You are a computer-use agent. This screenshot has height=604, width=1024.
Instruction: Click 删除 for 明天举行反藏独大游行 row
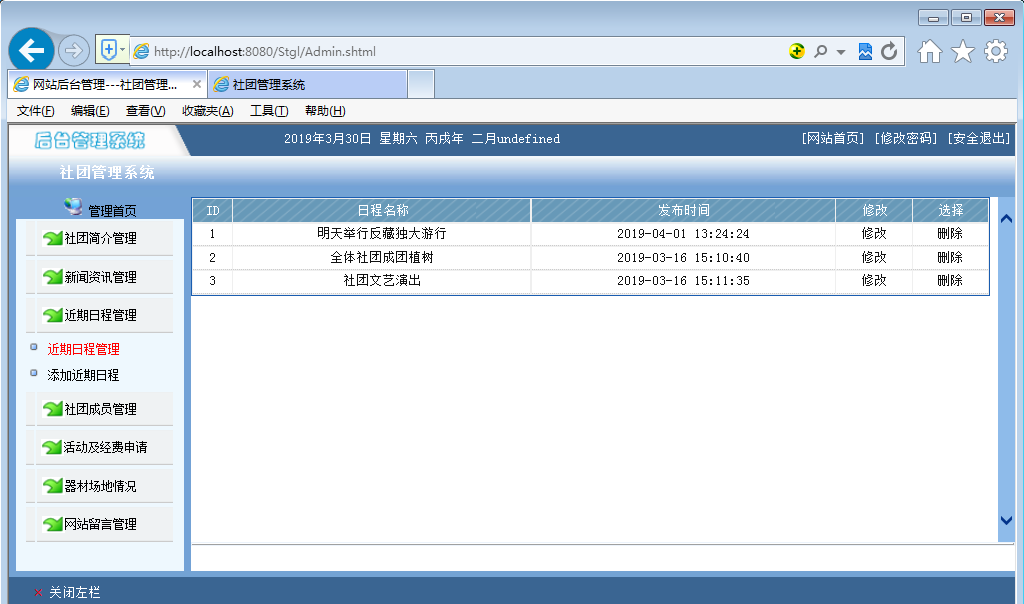click(x=950, y=233)
